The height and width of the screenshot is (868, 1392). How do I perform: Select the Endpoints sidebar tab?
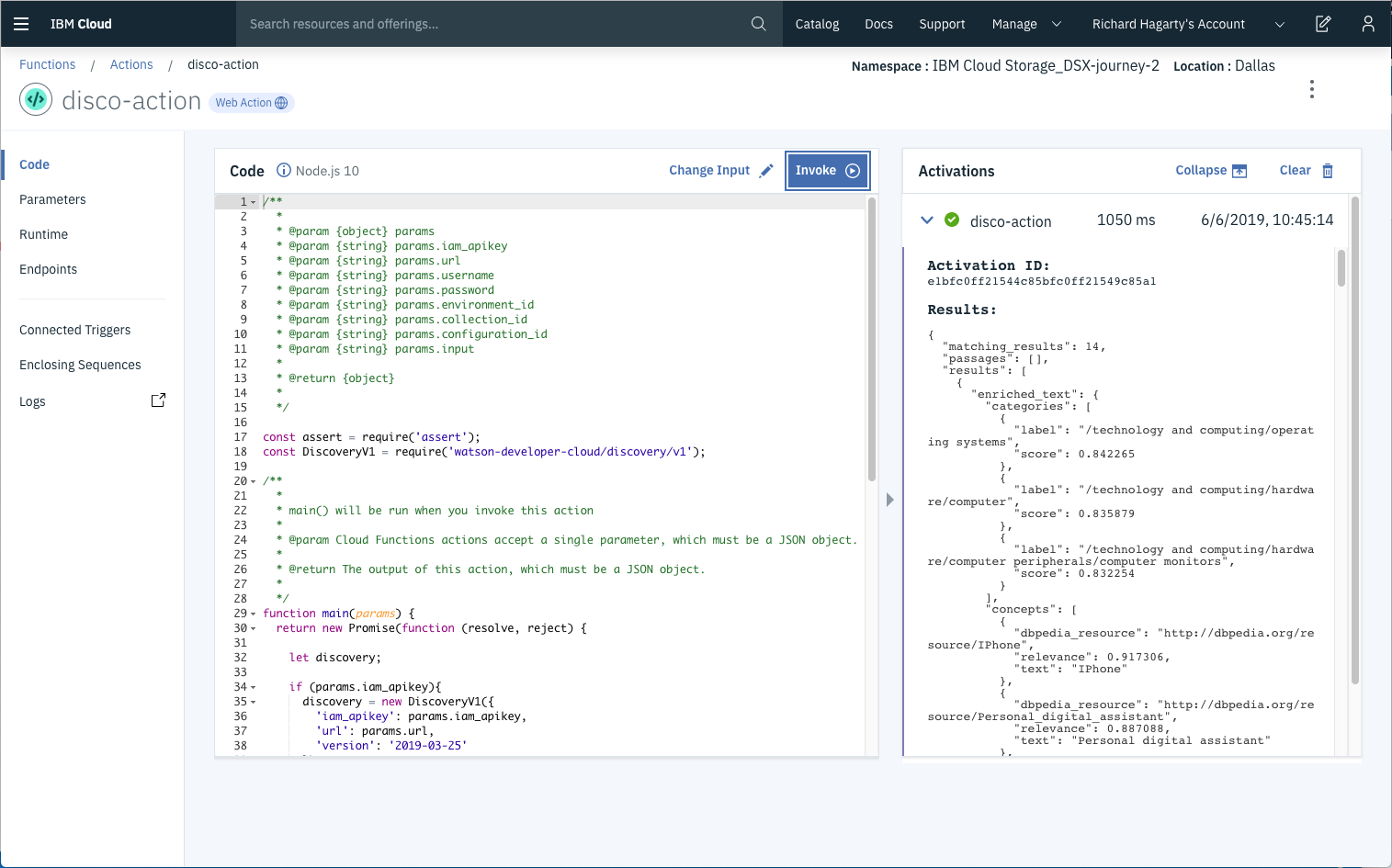point(48,269)
